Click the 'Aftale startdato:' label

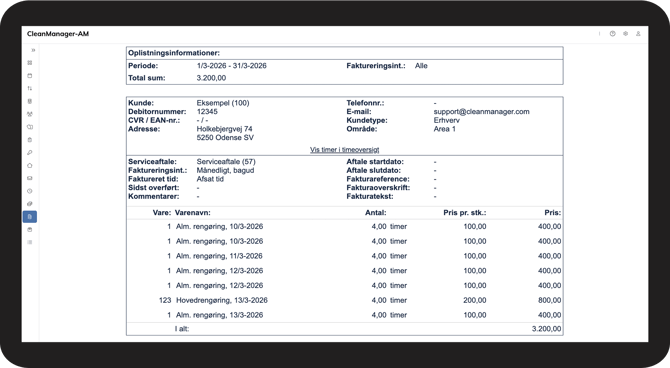(x=375, y=162)
